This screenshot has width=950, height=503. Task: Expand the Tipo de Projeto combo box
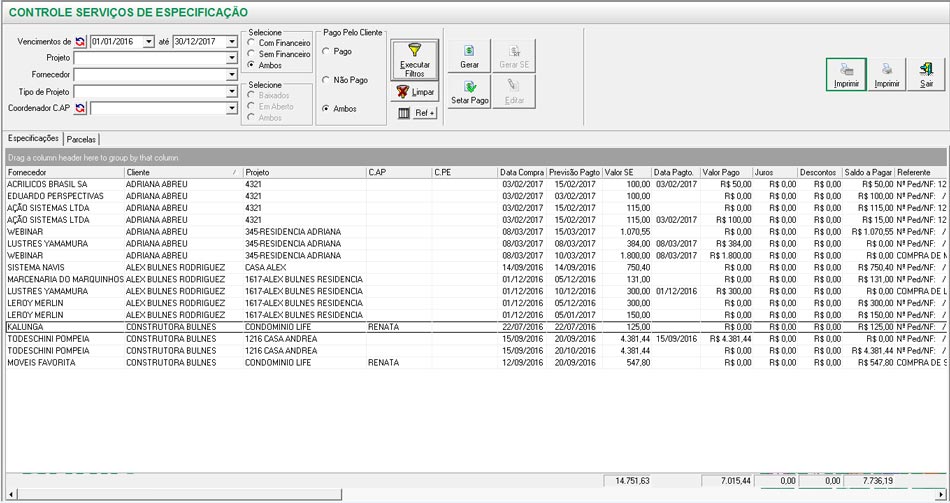click(231, 92)
